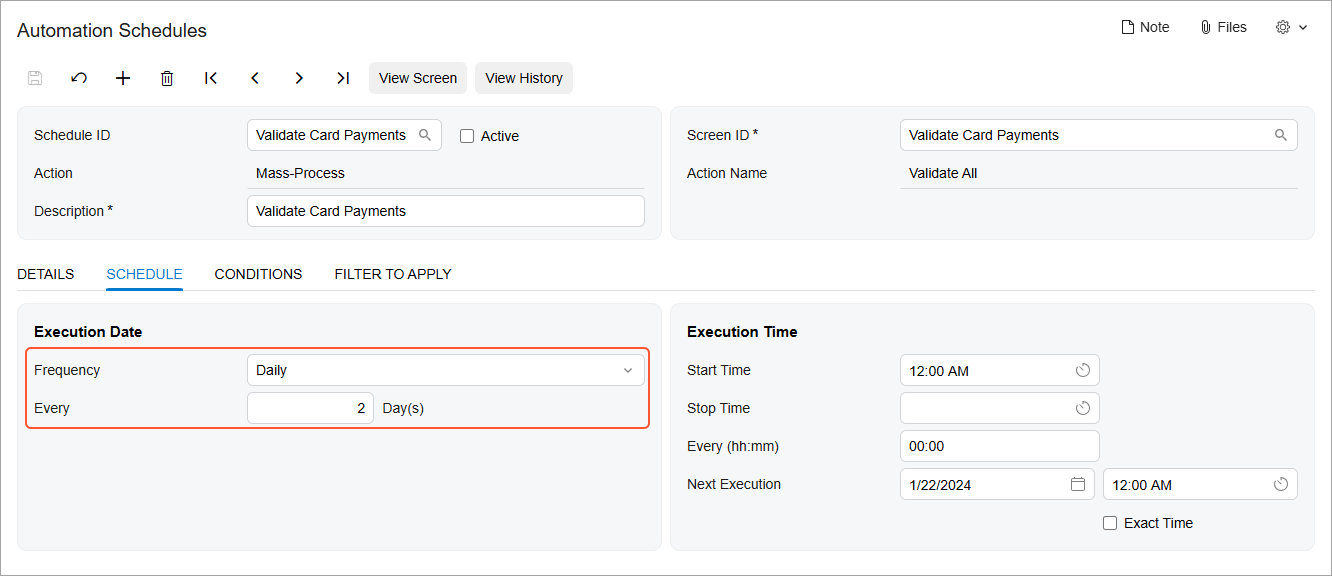1332x576 pixels.
Task: Save the automation schedule
Action: coord(35,78)
